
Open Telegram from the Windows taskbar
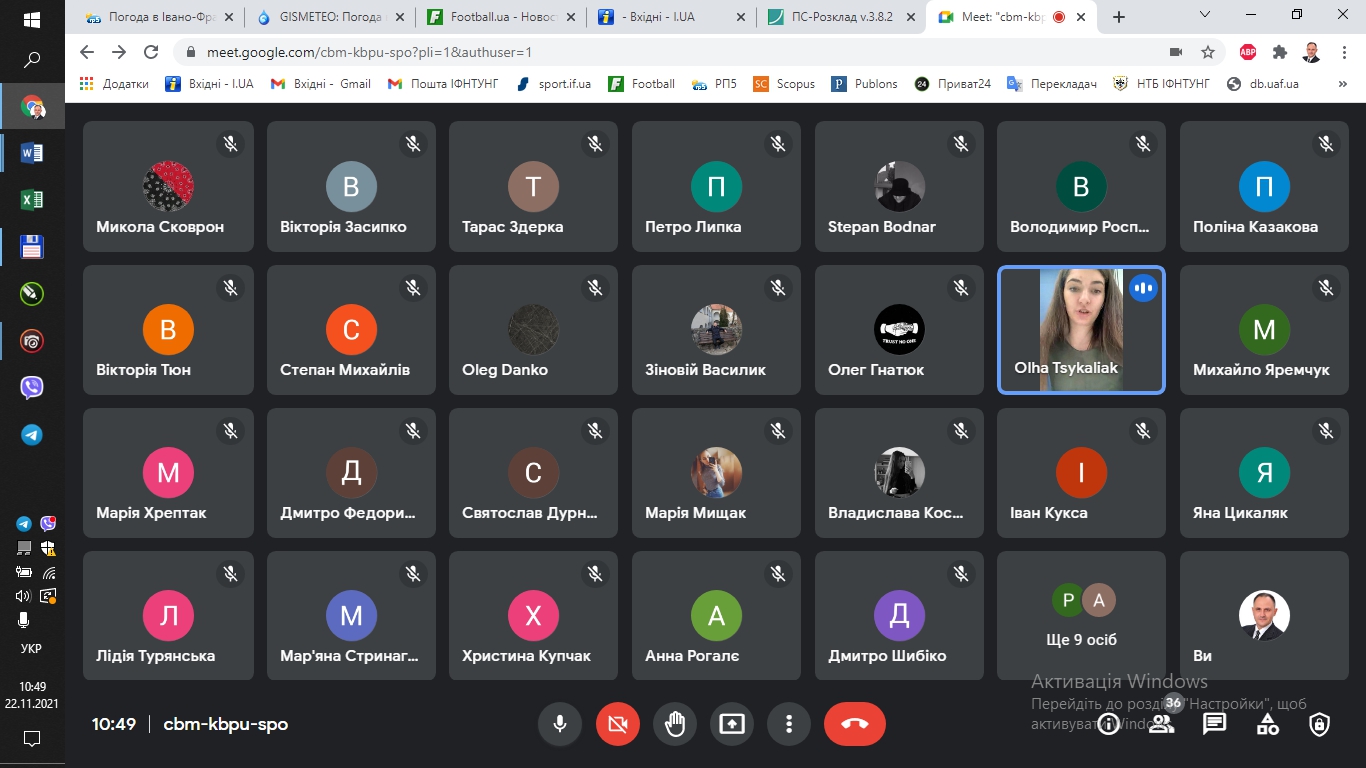click(32, 435)
